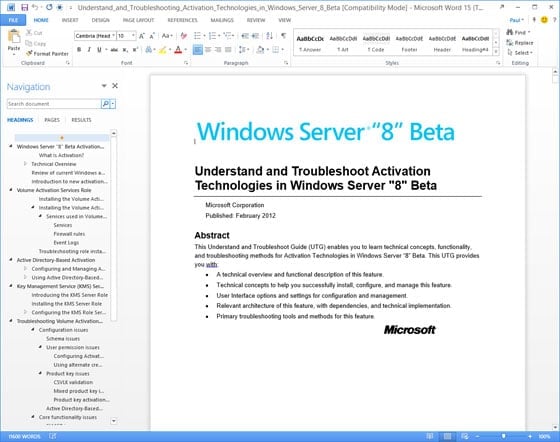The image size is (560, 442).
Task: Click inside Search document field
Action: pos(54,104)
